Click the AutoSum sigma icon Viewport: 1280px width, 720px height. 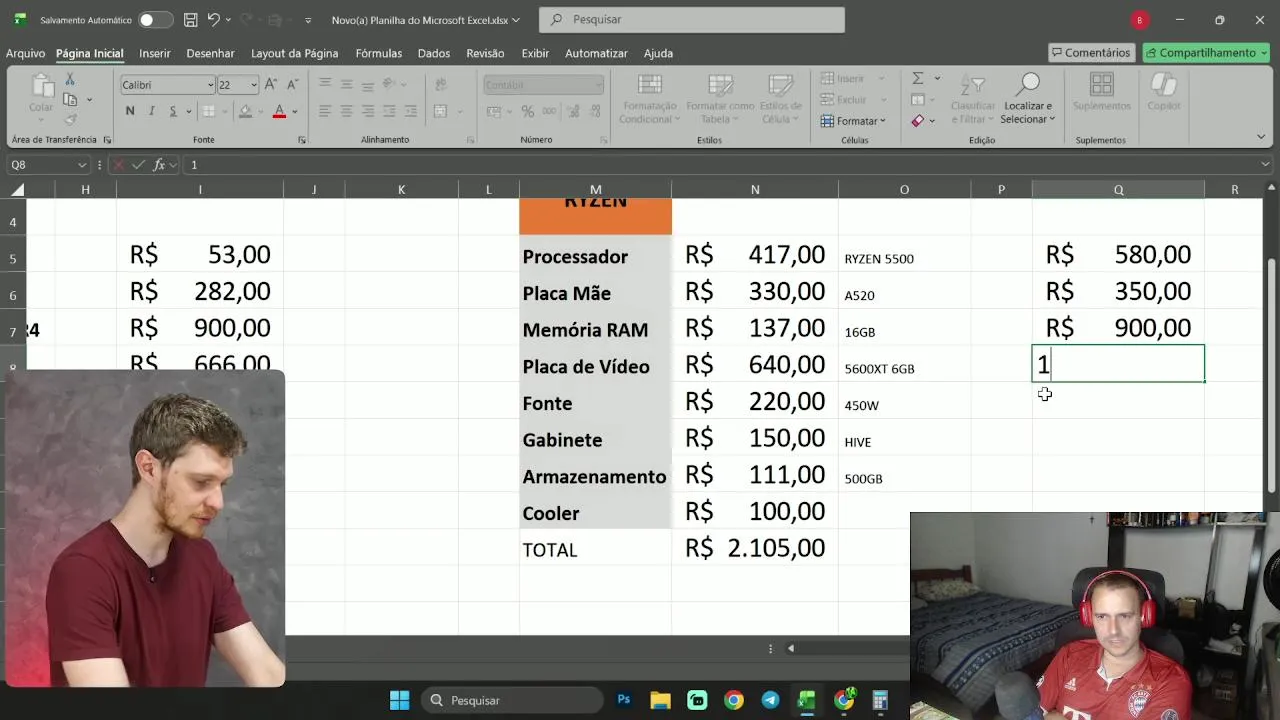click(x=917, y=78)
